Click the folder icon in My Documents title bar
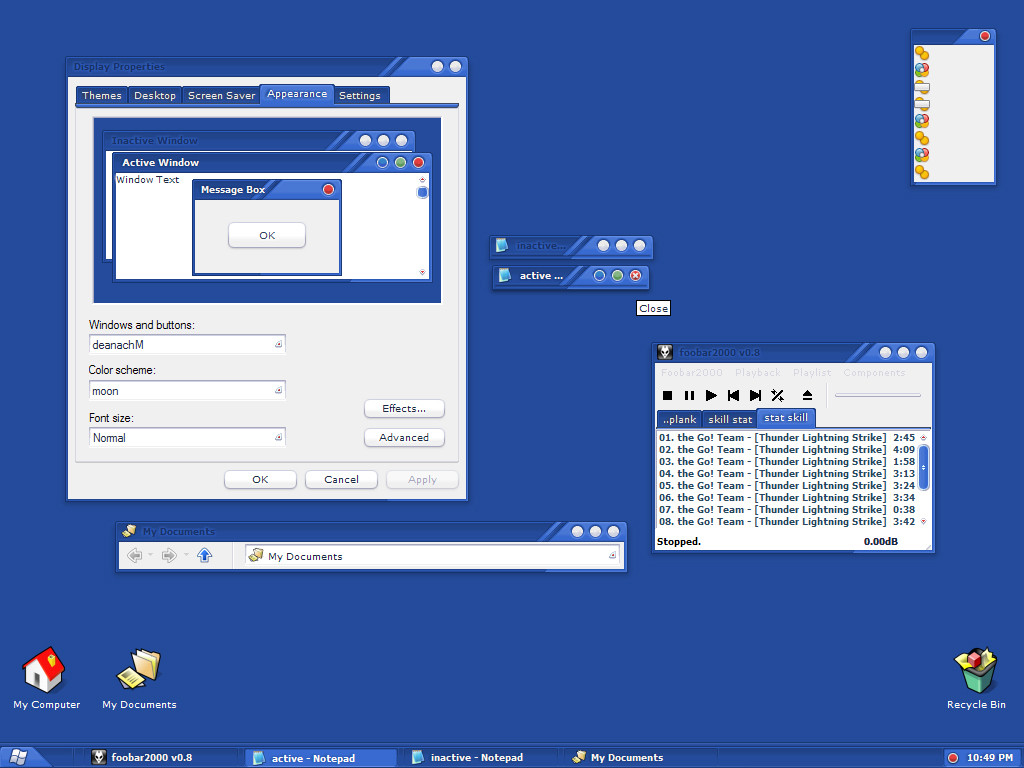 [x=129, y=531]
